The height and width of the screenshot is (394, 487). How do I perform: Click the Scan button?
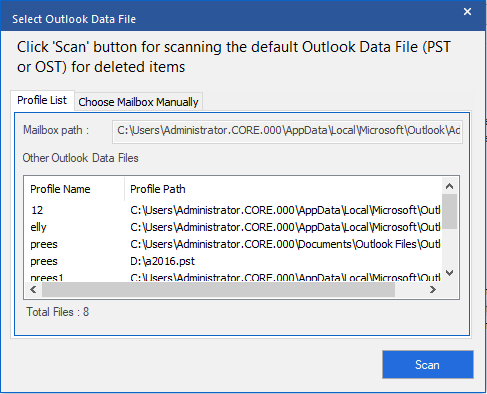[428, 364]
